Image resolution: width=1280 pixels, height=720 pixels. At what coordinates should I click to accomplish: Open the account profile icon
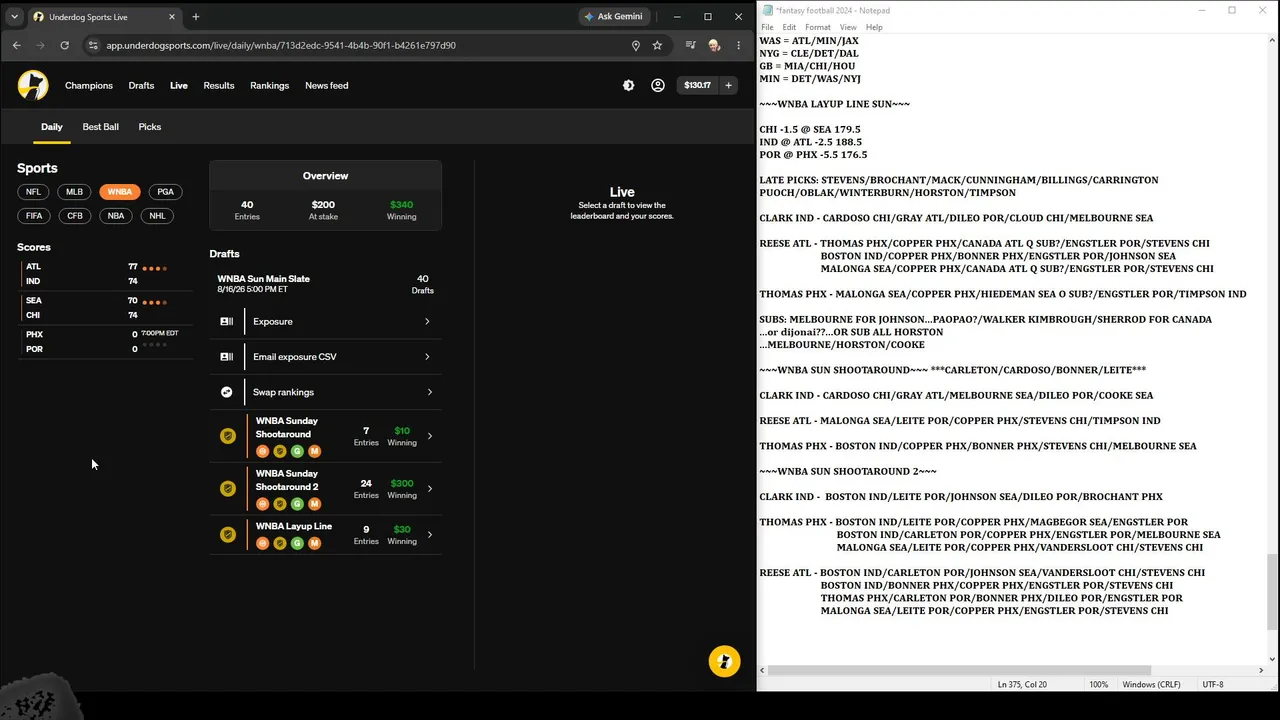pos(658,85)
